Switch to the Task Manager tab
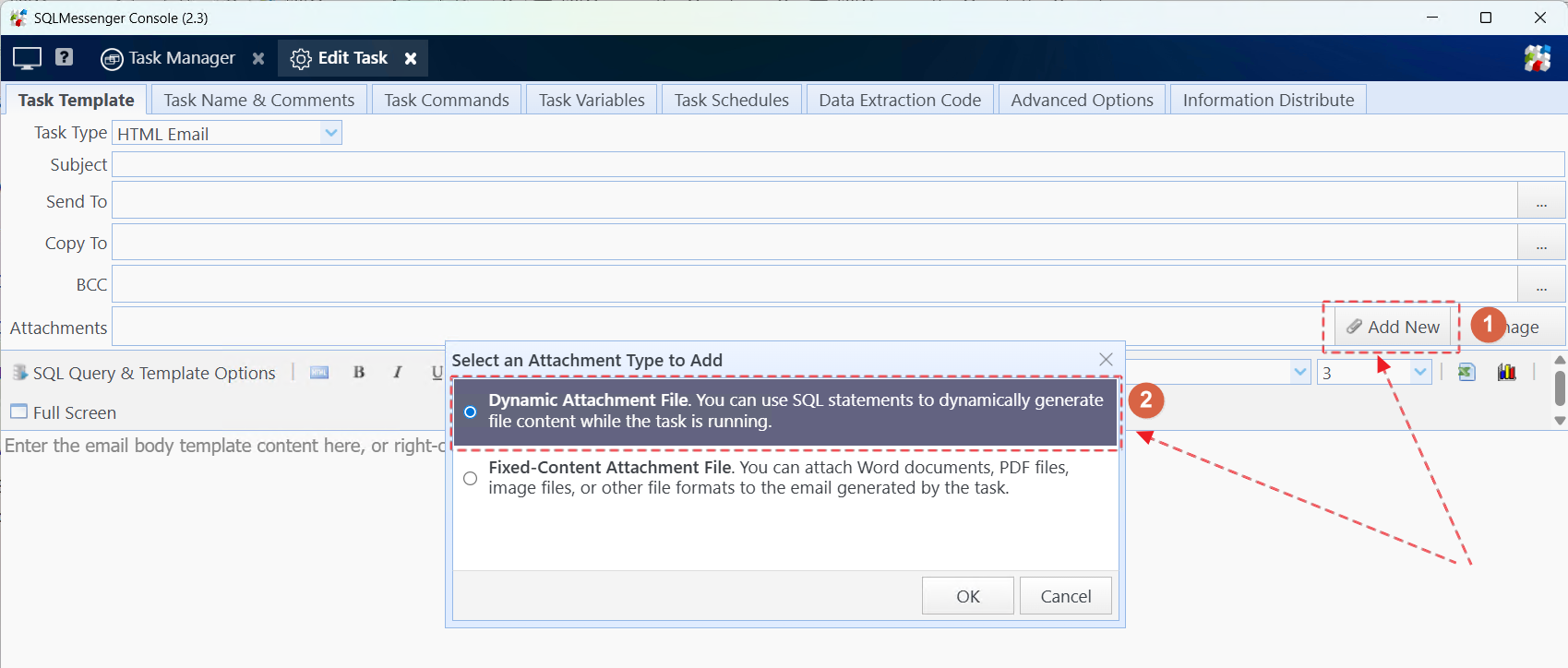The width and height of the screenshot is (1568, 668). pos(168,58)
